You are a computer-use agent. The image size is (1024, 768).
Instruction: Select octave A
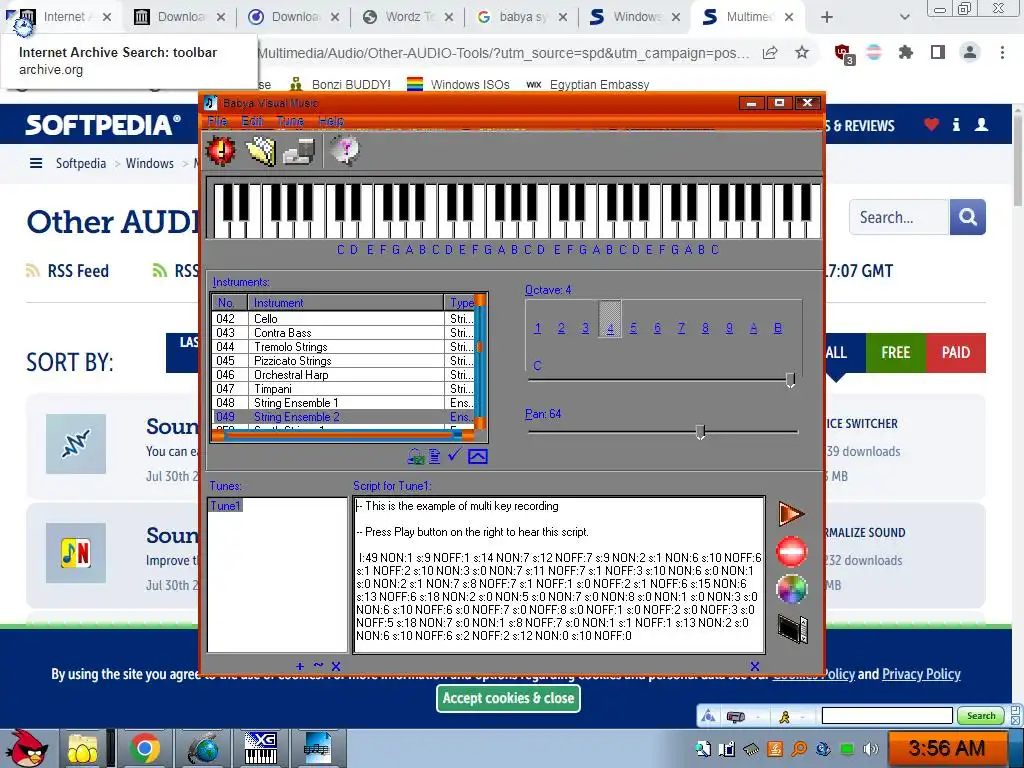[x=753, y=328]
